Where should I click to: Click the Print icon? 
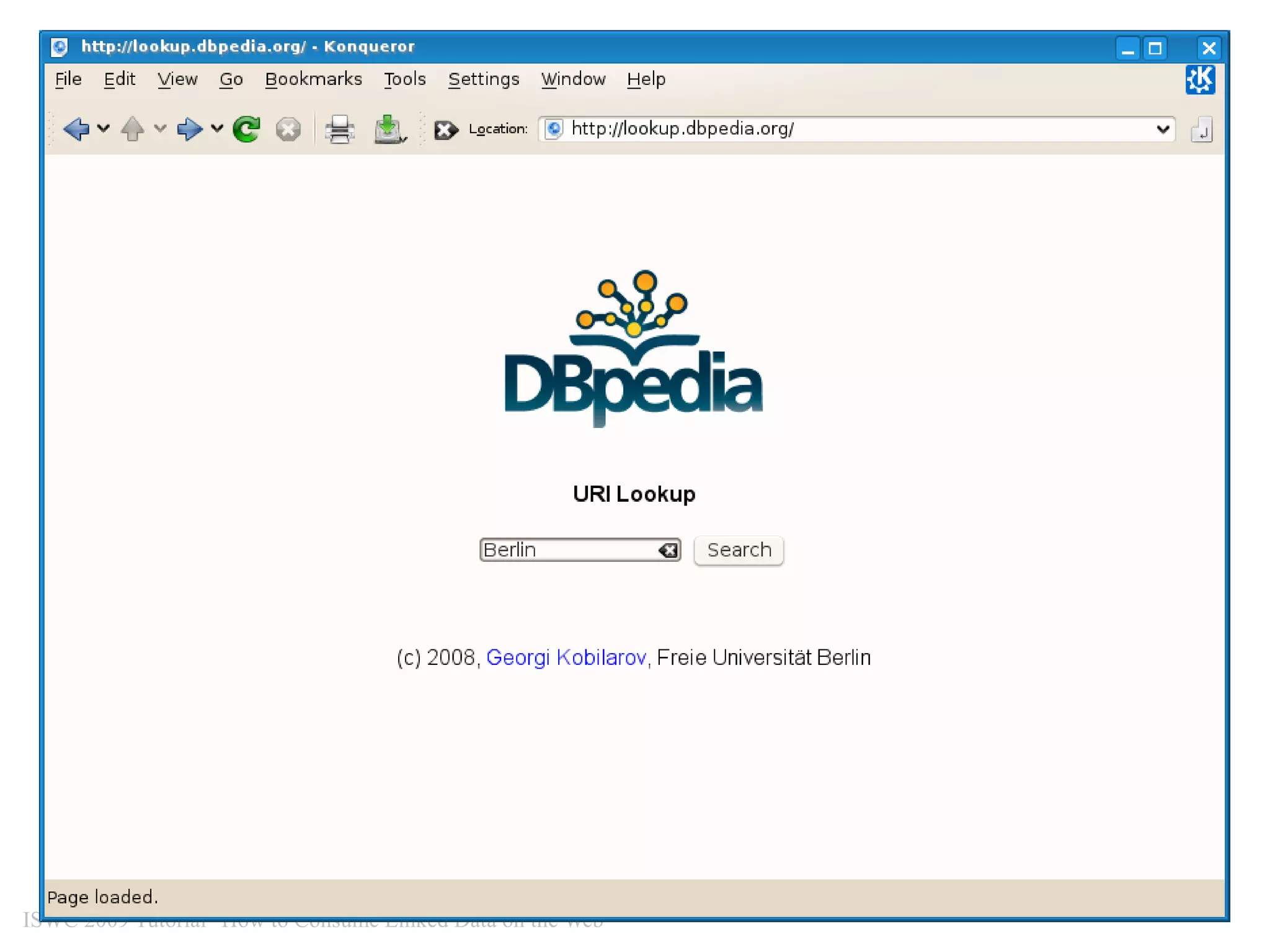coord(339,129)
